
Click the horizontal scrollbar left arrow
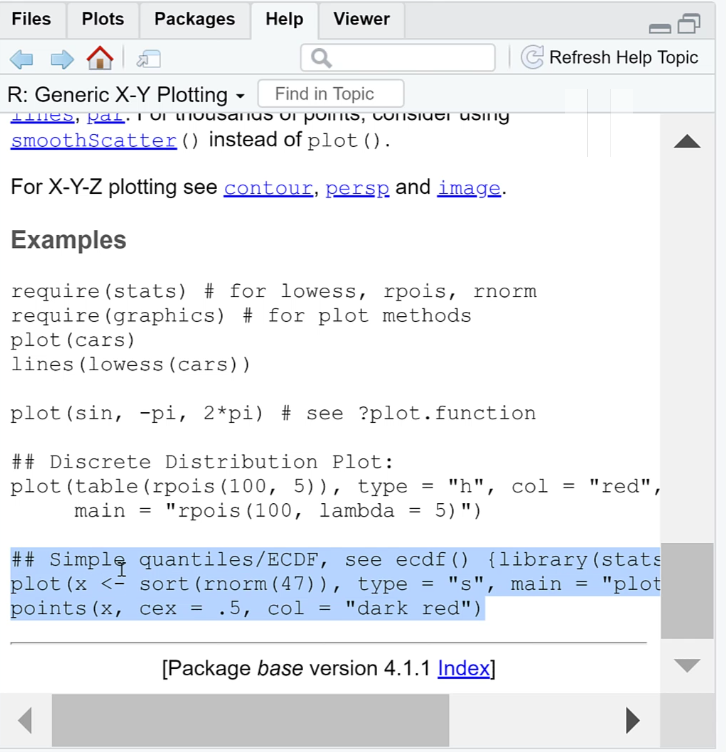tap(25, 720)
